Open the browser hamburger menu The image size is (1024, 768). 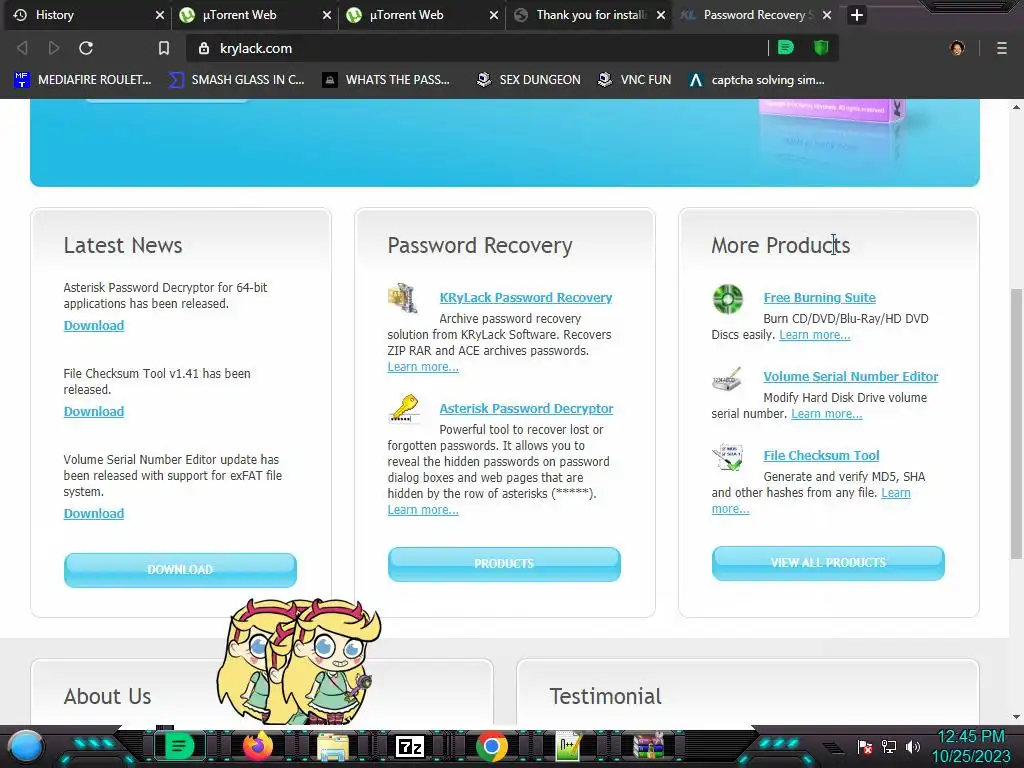pos(1001,48)
